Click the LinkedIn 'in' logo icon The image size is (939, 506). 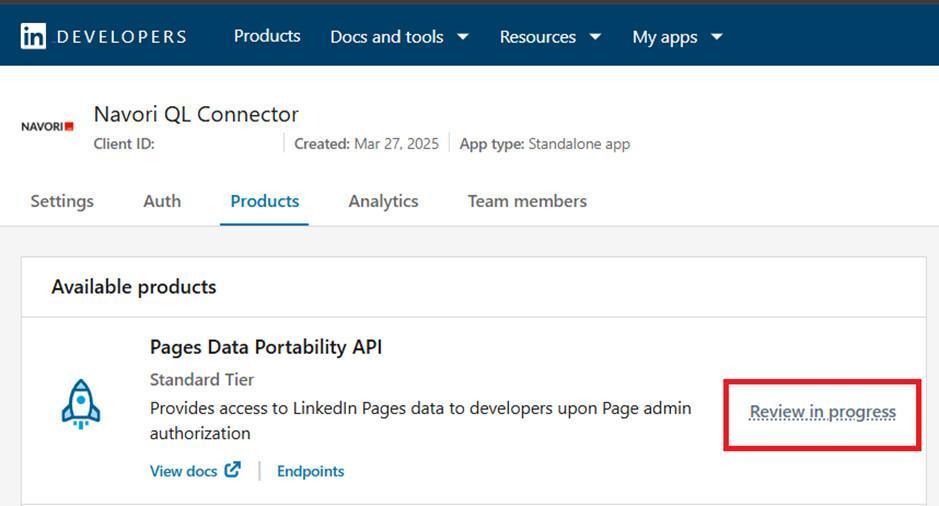(33, 36)
